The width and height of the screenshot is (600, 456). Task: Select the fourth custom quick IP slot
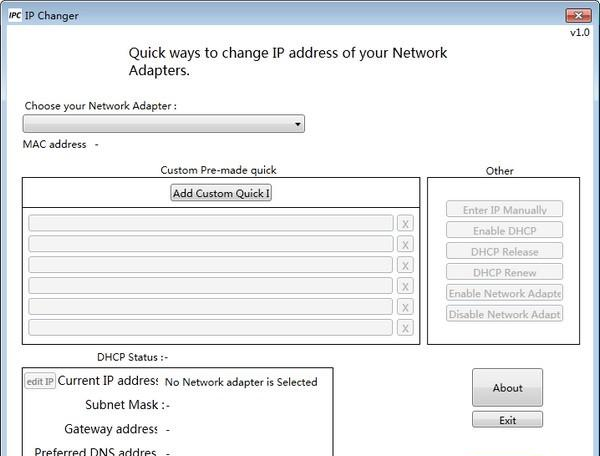click(x=210, y=286)
